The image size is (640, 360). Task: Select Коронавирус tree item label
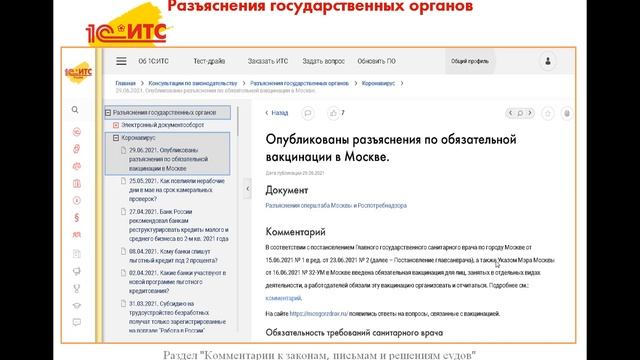[x=138, y=138]
